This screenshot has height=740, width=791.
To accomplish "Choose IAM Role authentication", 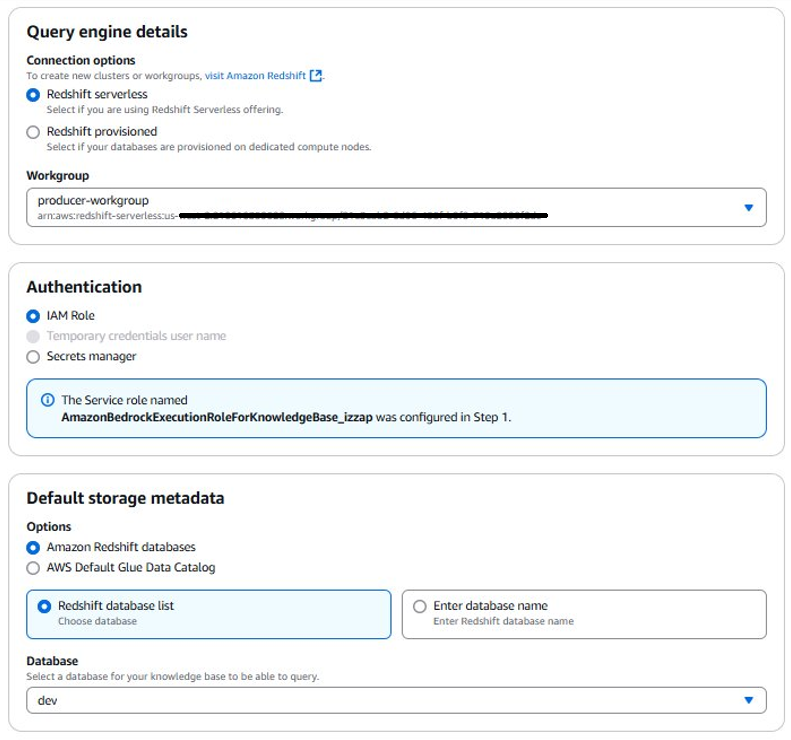I will 33,316.
